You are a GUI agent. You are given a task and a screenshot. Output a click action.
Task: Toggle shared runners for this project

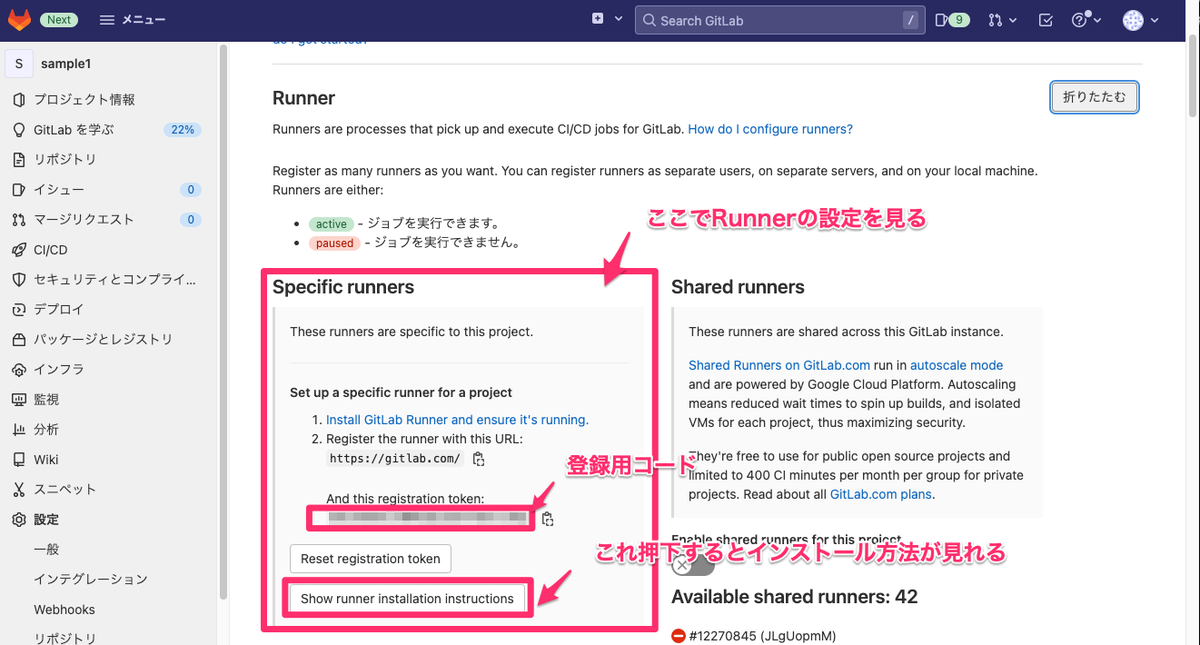[x=692, y=565]
